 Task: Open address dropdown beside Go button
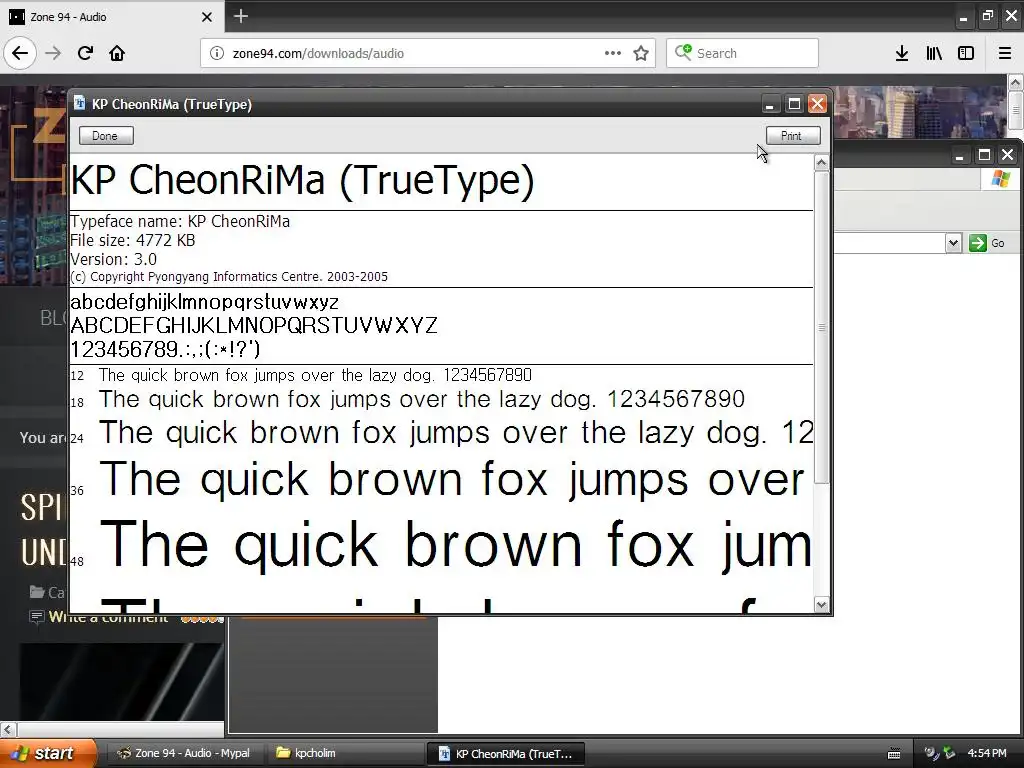coord(953,243)
